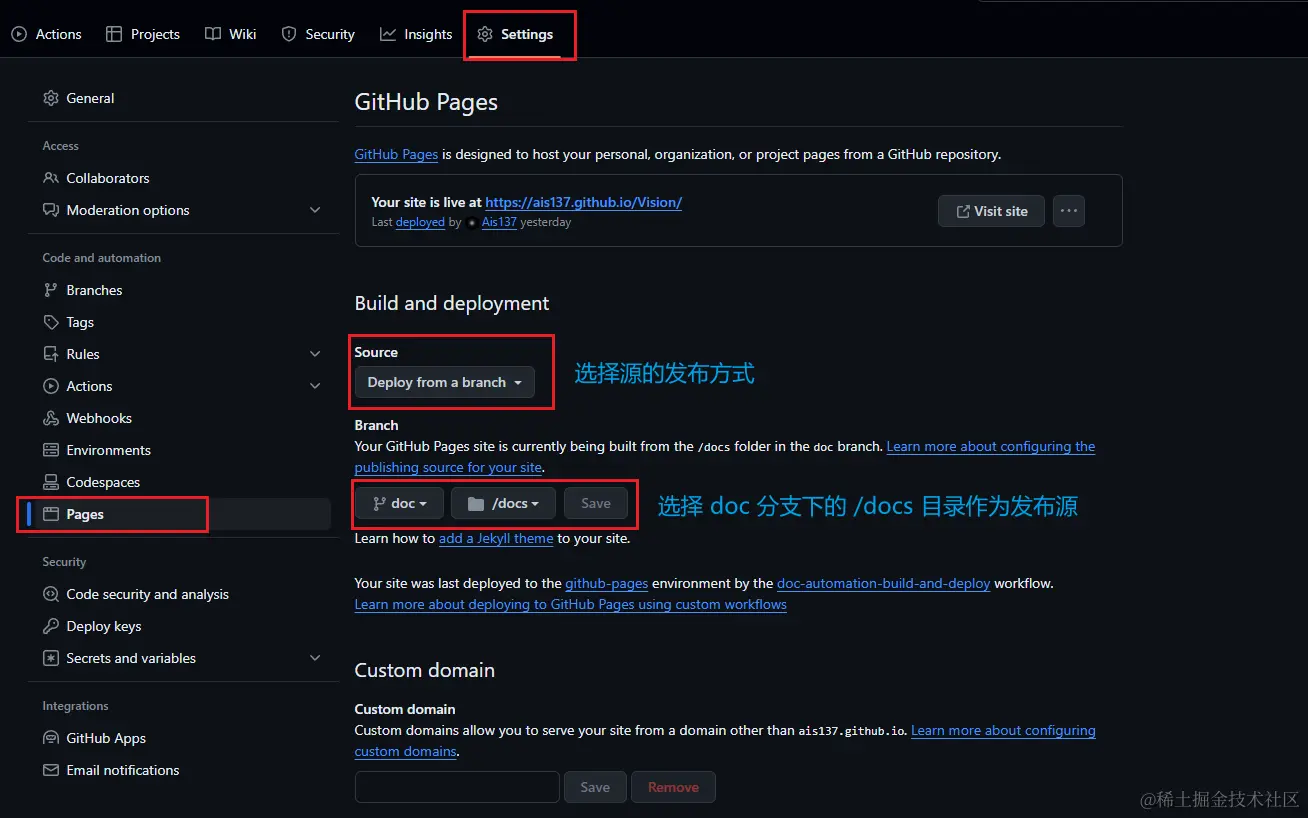Open the /docs folder dropdown
This screenshot has height=818, width=1308.
coord(503,503)
